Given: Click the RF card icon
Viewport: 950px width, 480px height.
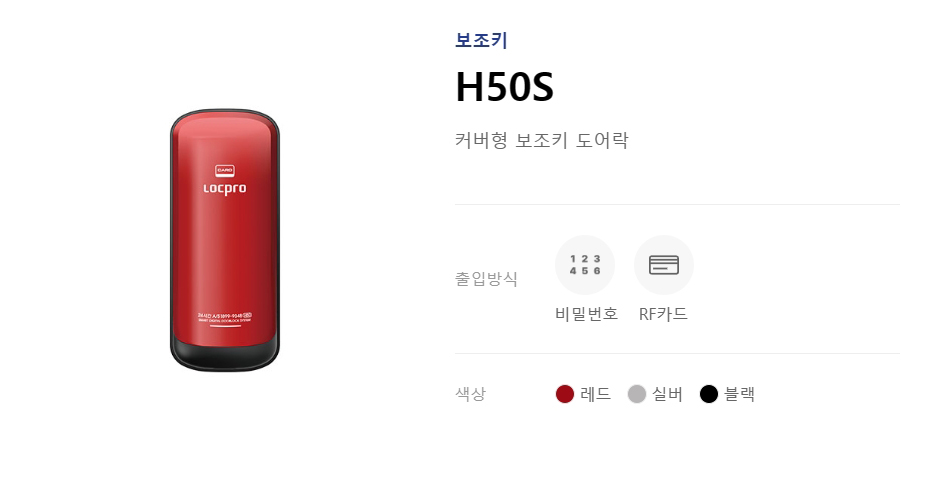Looking at the screenshot, I should (x=663, y=265).
